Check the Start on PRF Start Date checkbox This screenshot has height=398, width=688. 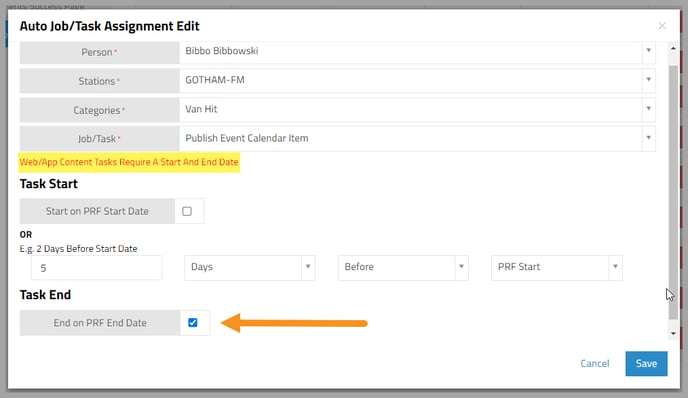pyautogui.click(x=187, y=212)
